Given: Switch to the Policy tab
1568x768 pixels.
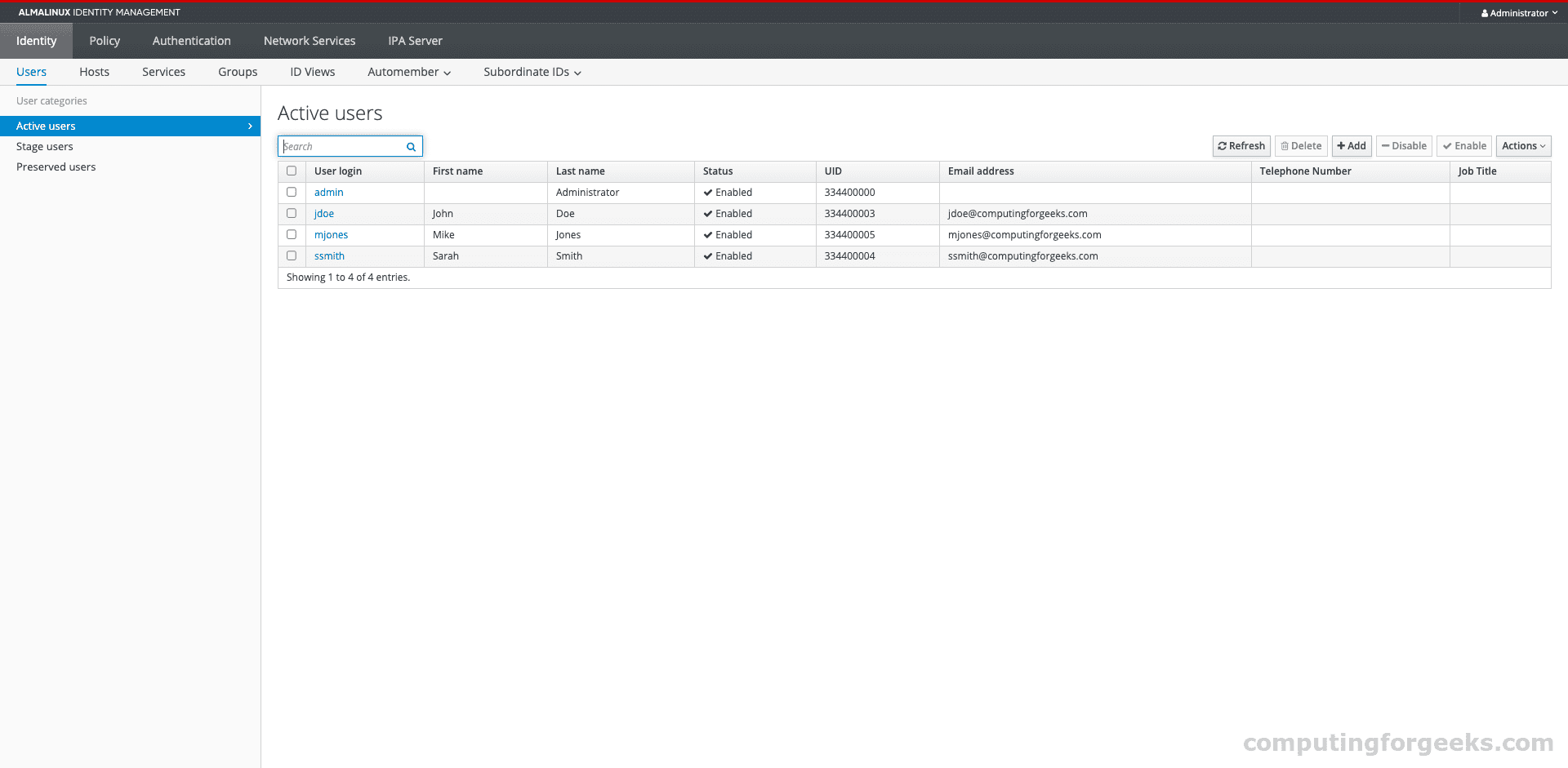Looking at the screenshot, I should tap(104, 40).
